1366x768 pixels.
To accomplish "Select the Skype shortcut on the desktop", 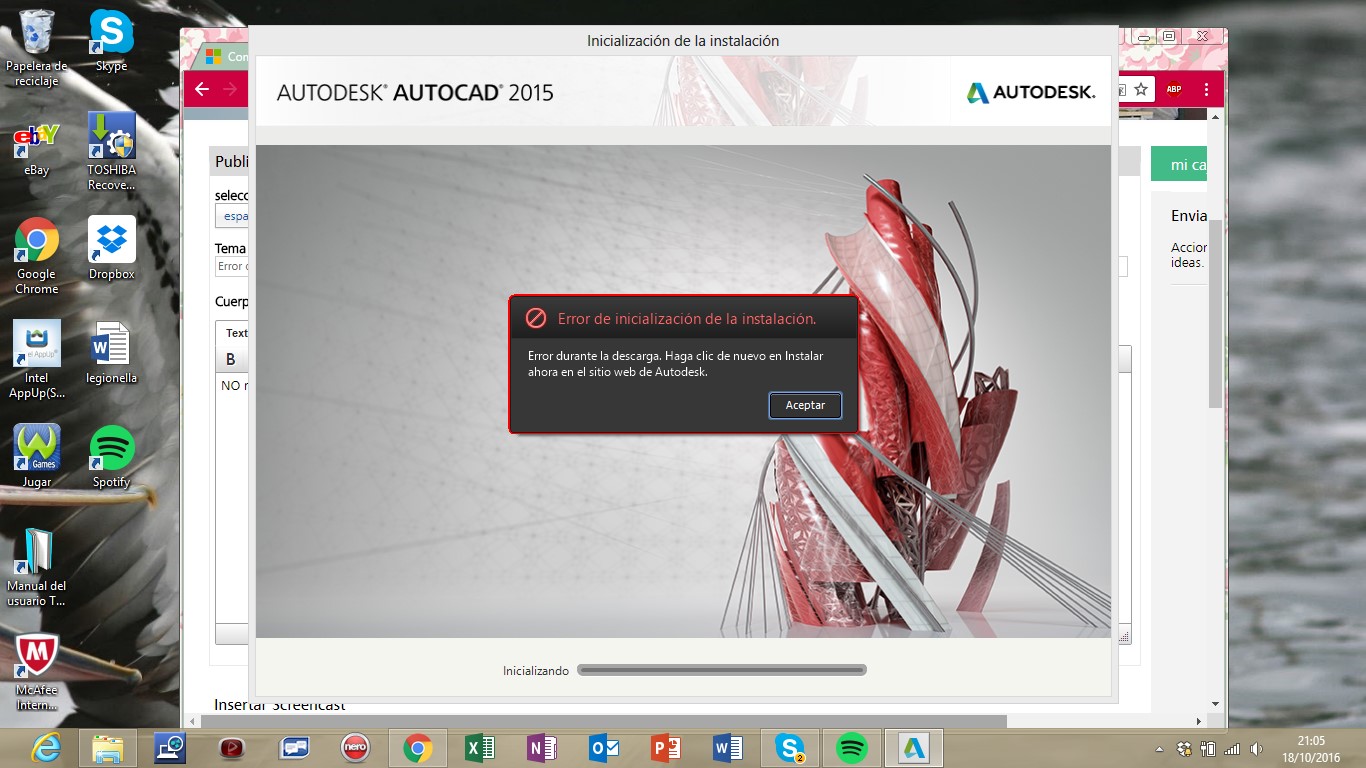I will [111, 40].
